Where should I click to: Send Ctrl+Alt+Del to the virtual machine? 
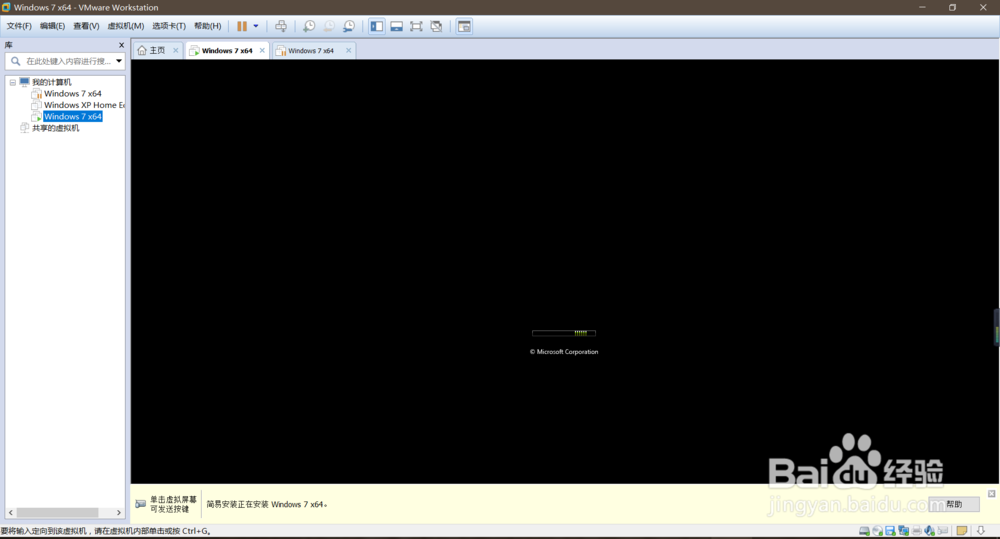click(281, 26)
